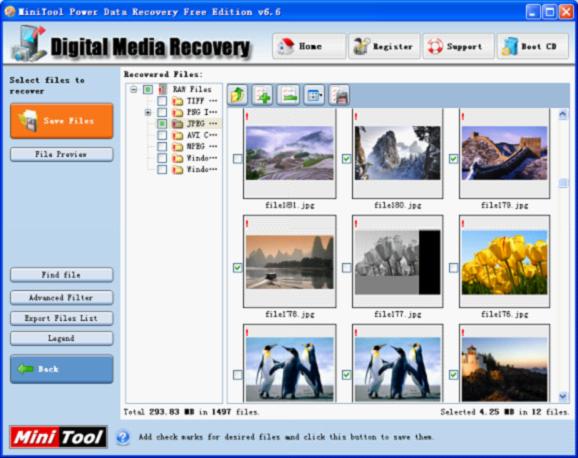Screen dimensions: 578x458
Task: Click the orange Save Files button
Action: point(62,121)
